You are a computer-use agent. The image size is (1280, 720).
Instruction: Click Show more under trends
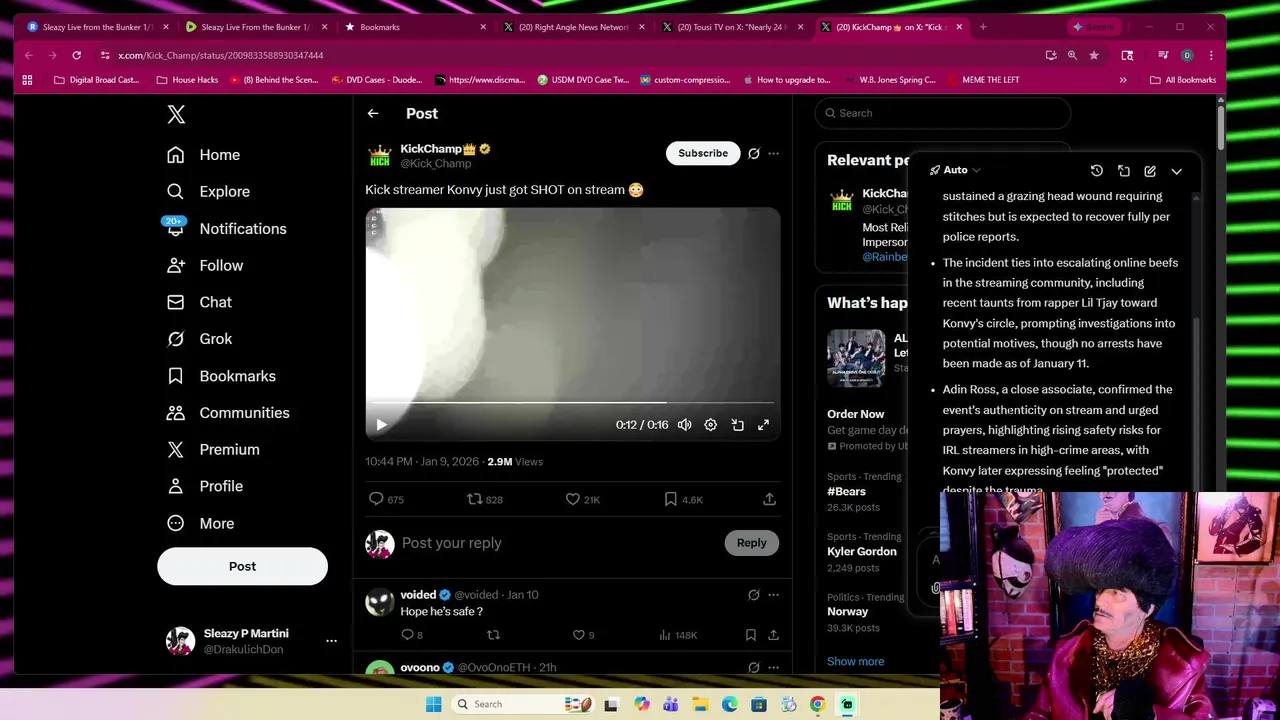[x=855, y=662]
